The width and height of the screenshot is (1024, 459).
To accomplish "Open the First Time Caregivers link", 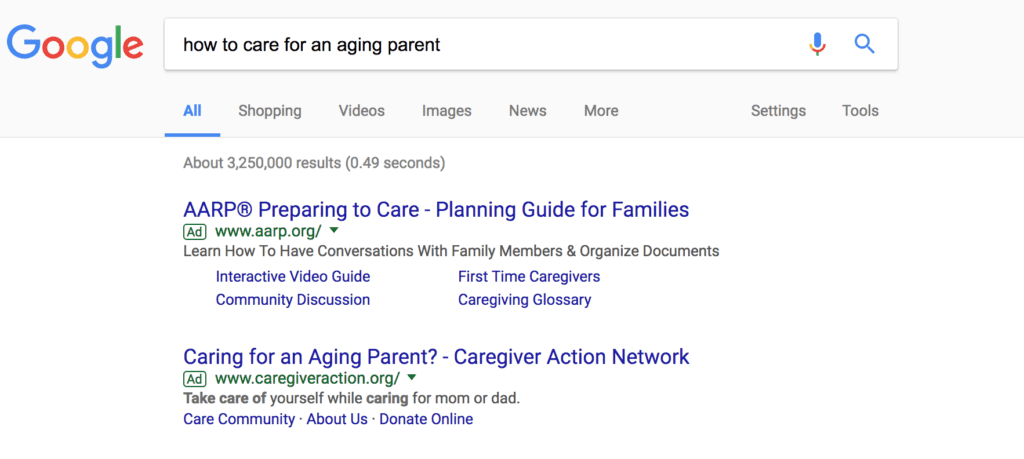I will click(529, 276).
